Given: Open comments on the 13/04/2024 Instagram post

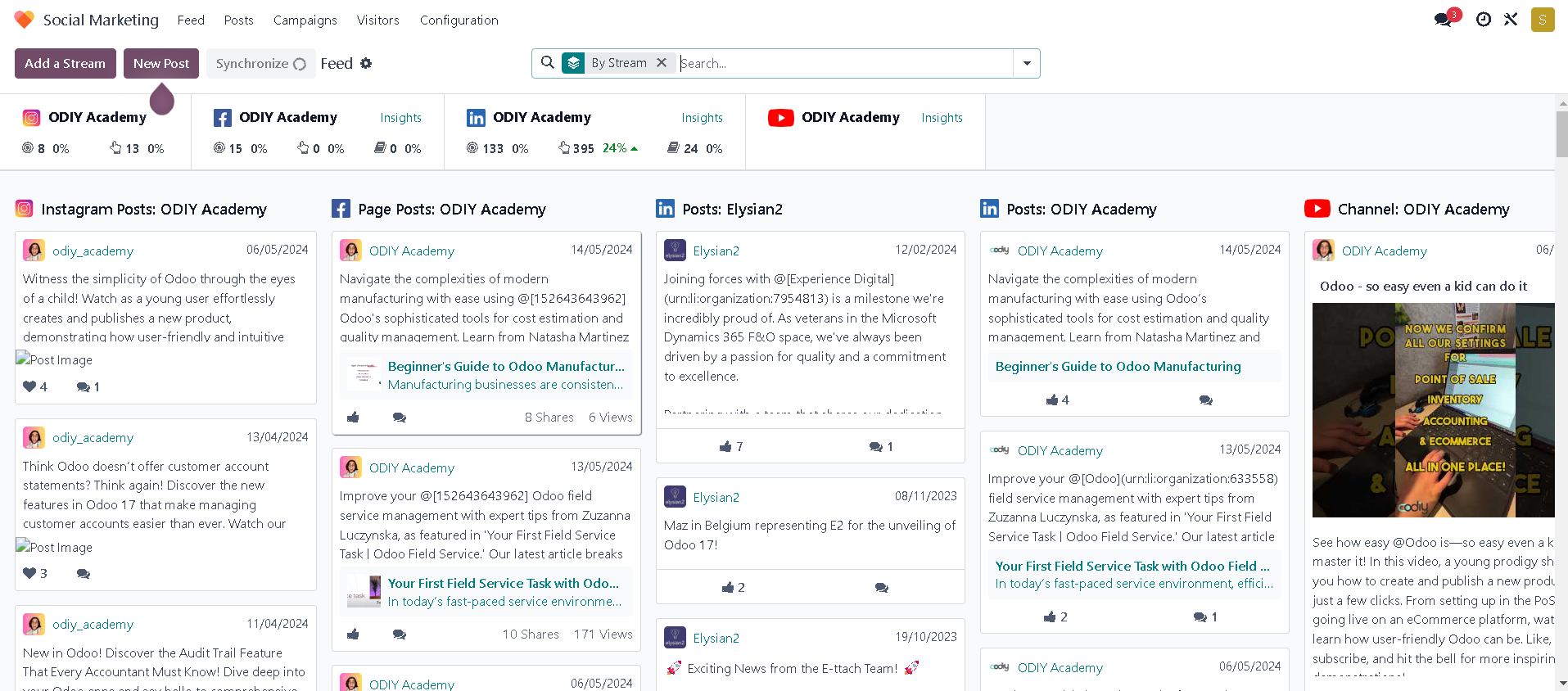Looking at the screenshot, I should [83, 573].
